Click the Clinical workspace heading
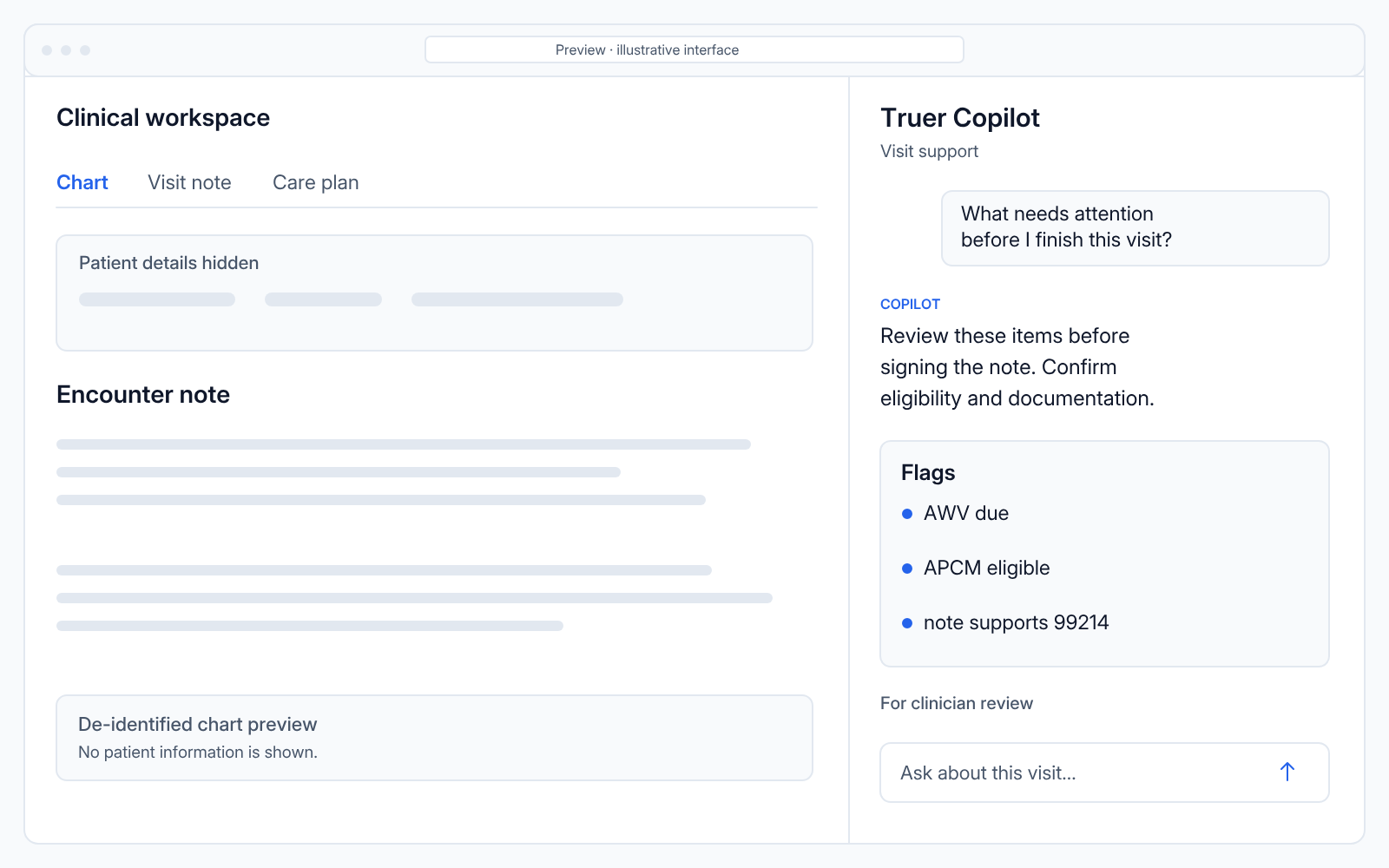 pyautogui.click(x=163, y=117)
